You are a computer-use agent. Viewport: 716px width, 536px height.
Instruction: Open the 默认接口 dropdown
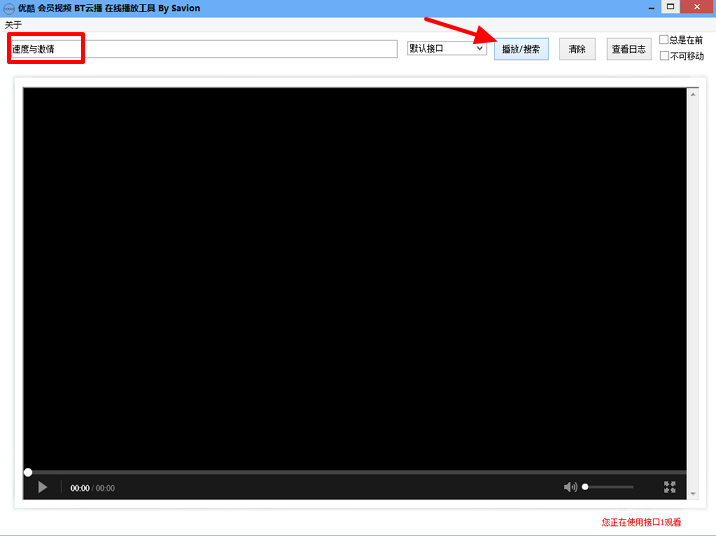click(447, 48)
